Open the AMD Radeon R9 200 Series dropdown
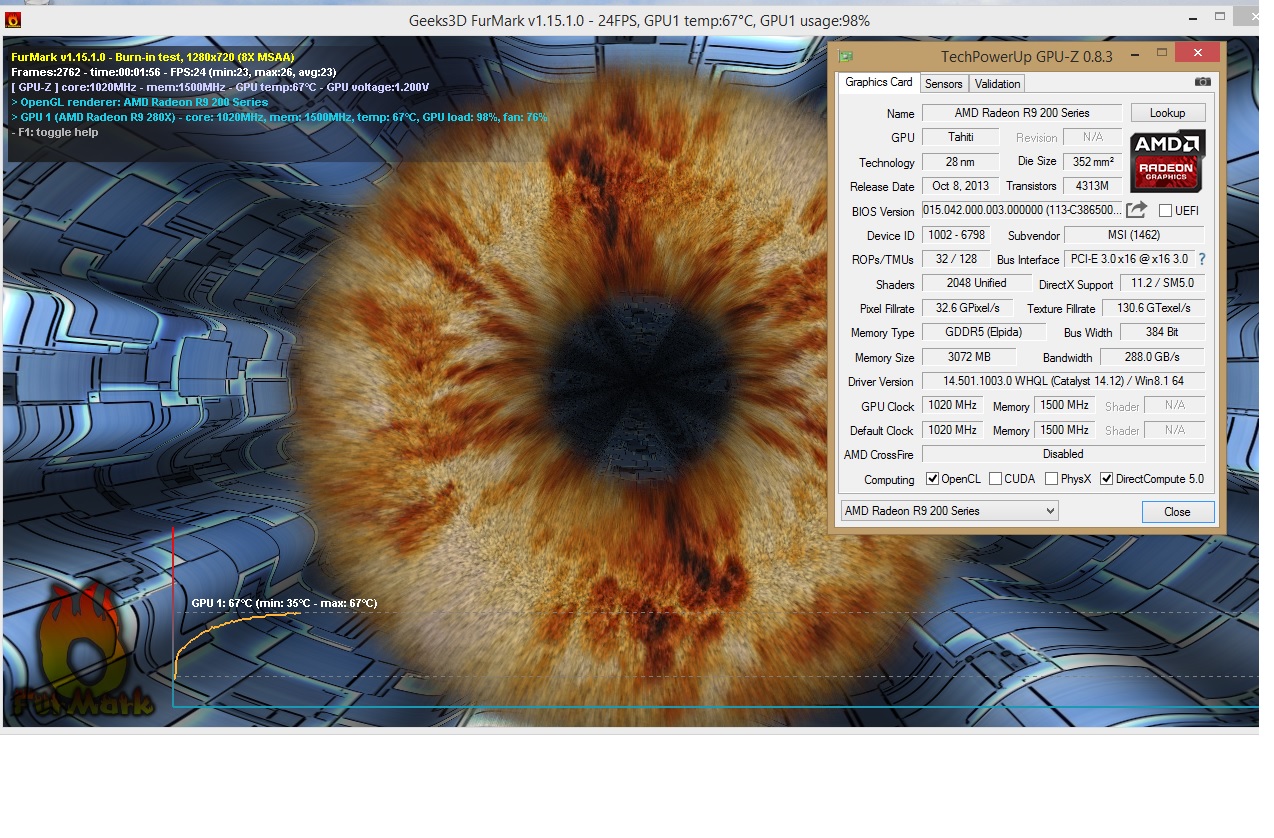1274x838 pixels. click(949, 511)
